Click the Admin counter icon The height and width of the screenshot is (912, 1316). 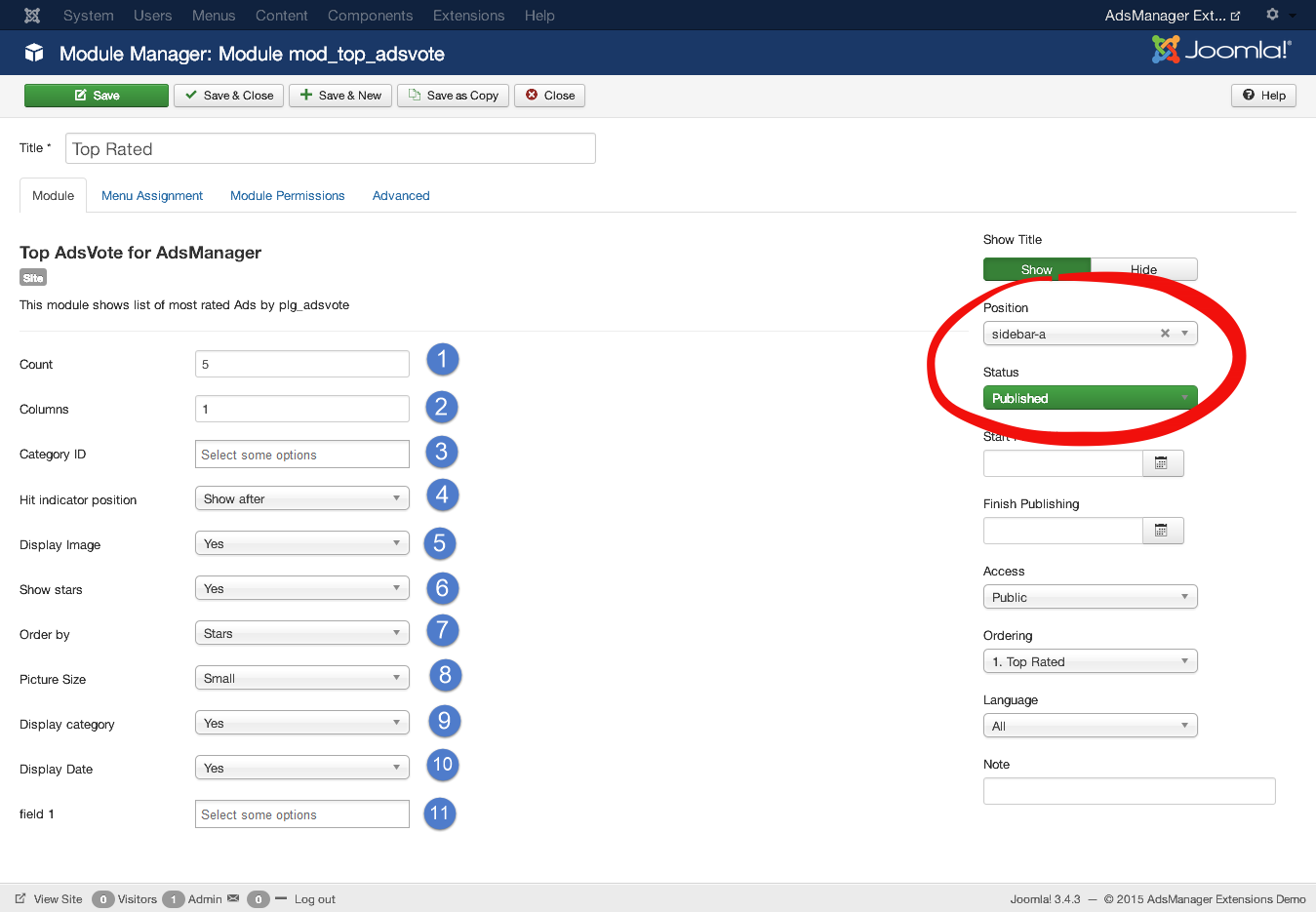click(x=172, y=898)
